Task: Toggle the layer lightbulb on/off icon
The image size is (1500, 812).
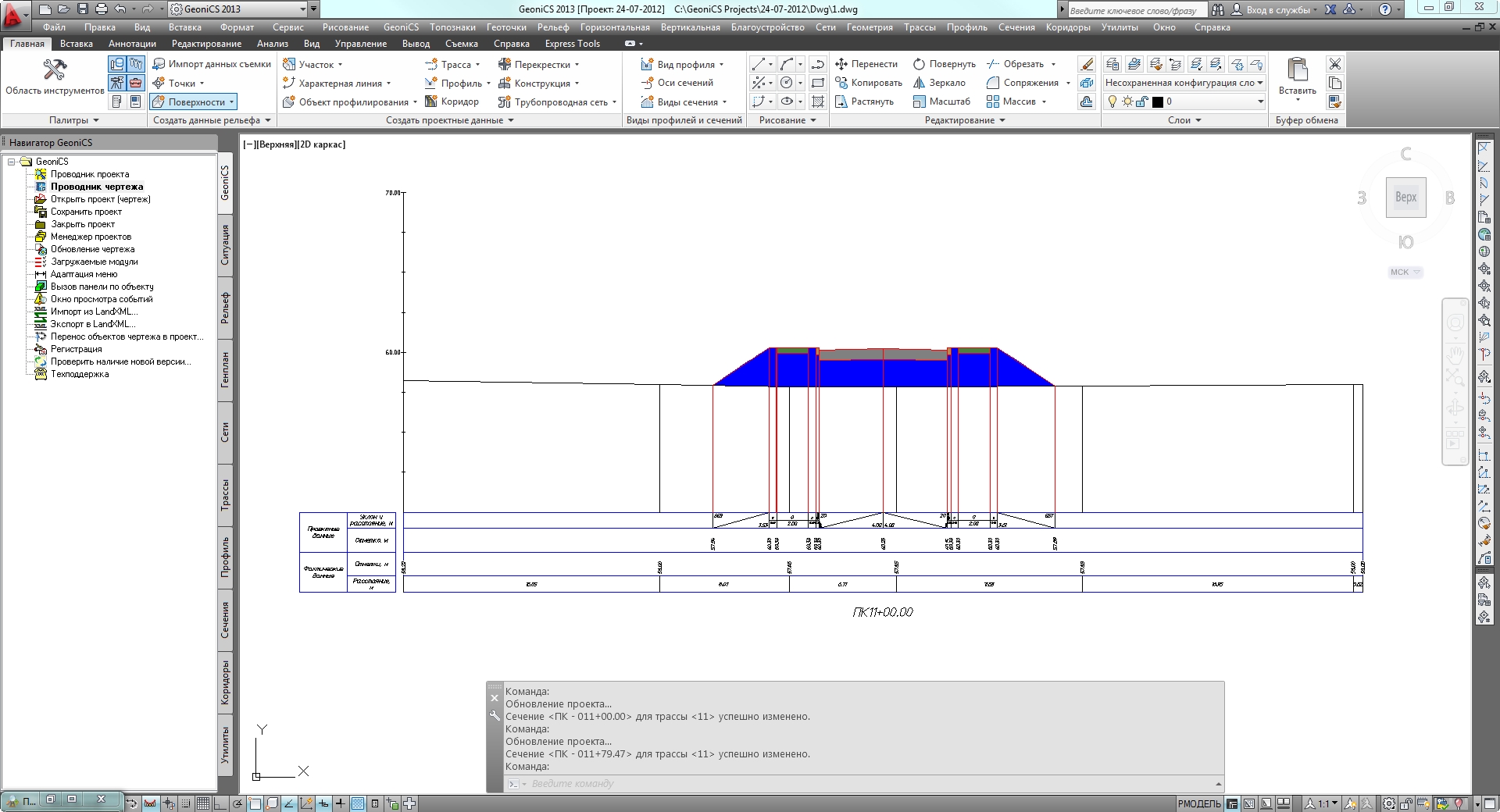Action: coord(1112,101)
